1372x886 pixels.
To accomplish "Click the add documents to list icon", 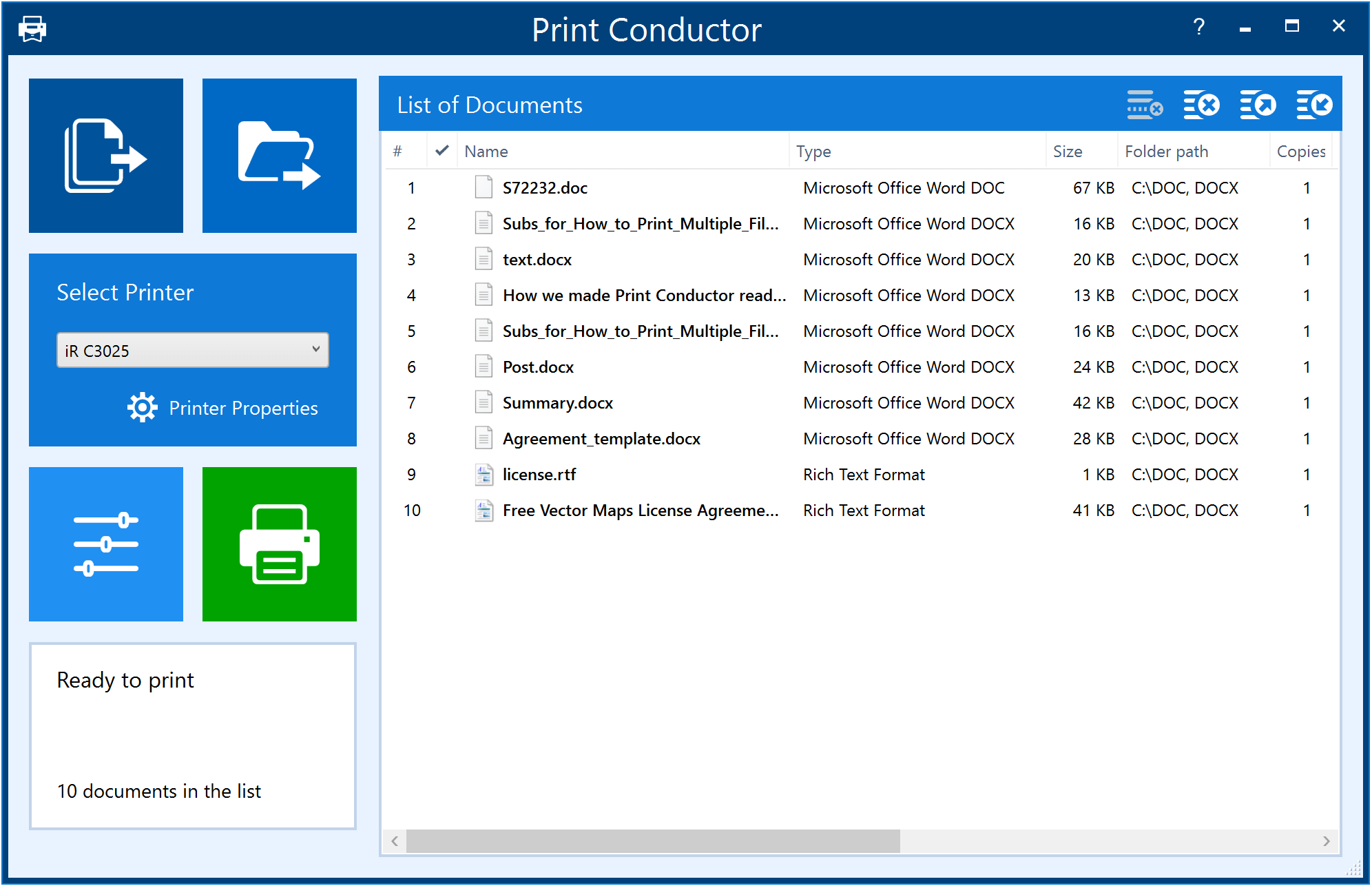I will click(102, 151).
